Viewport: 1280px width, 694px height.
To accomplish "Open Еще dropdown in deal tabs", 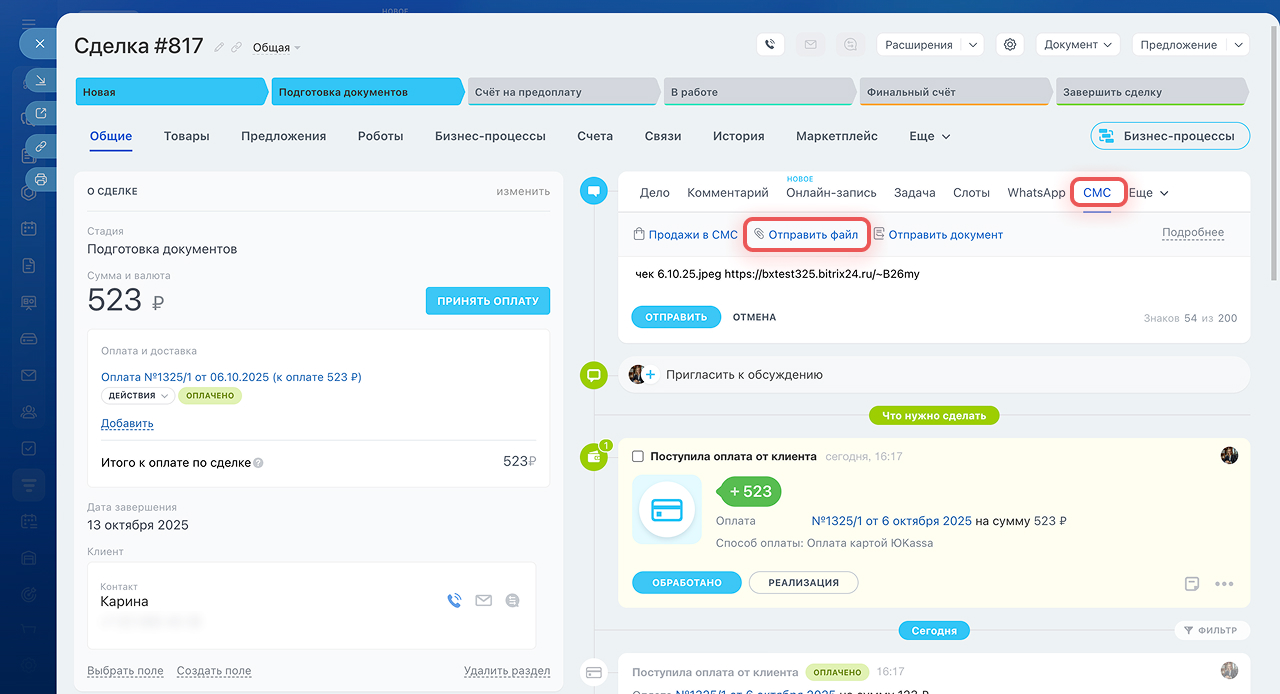I will (x=929, y=136).
